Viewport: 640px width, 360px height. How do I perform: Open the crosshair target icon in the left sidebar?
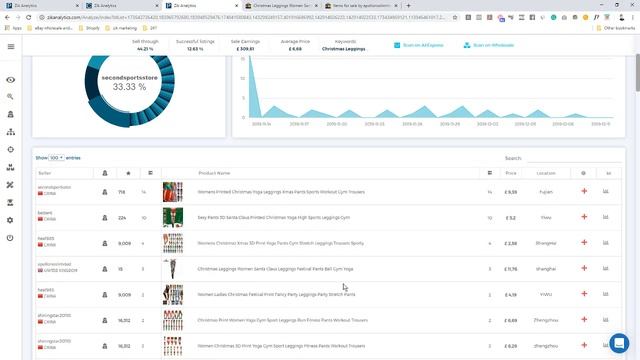[x=11, y=149]
